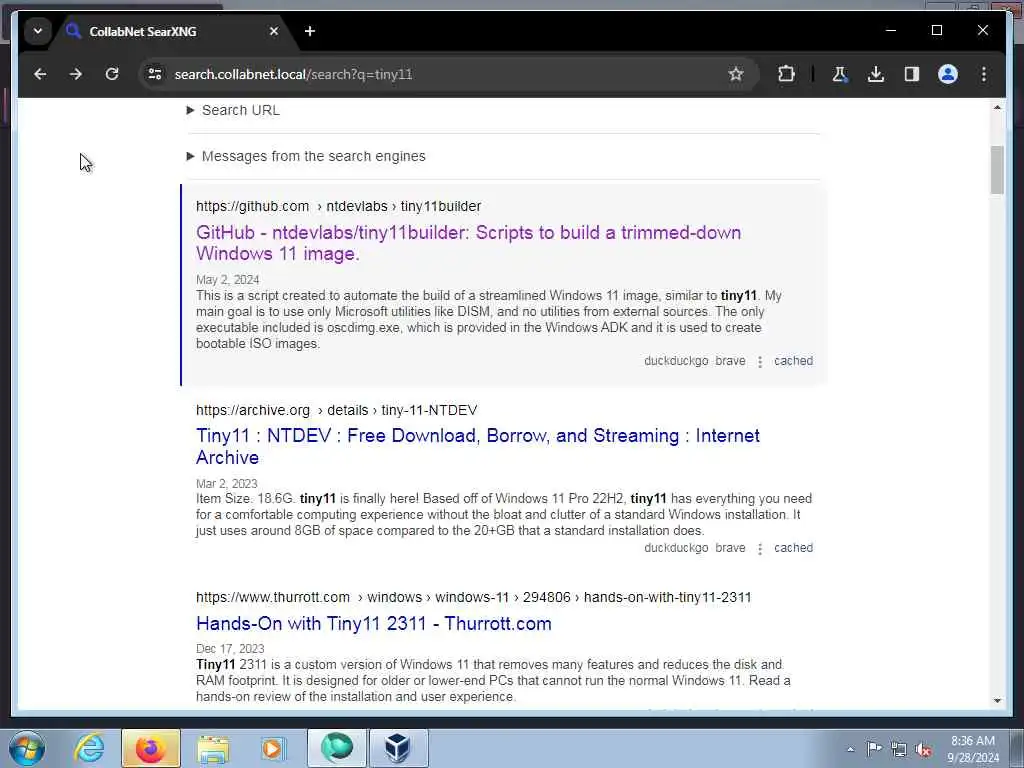Image resolution: width=1024 pixels, height=768 pixels.
Task: Open the Chrome three-dot menu
Action: pos(984,74)
